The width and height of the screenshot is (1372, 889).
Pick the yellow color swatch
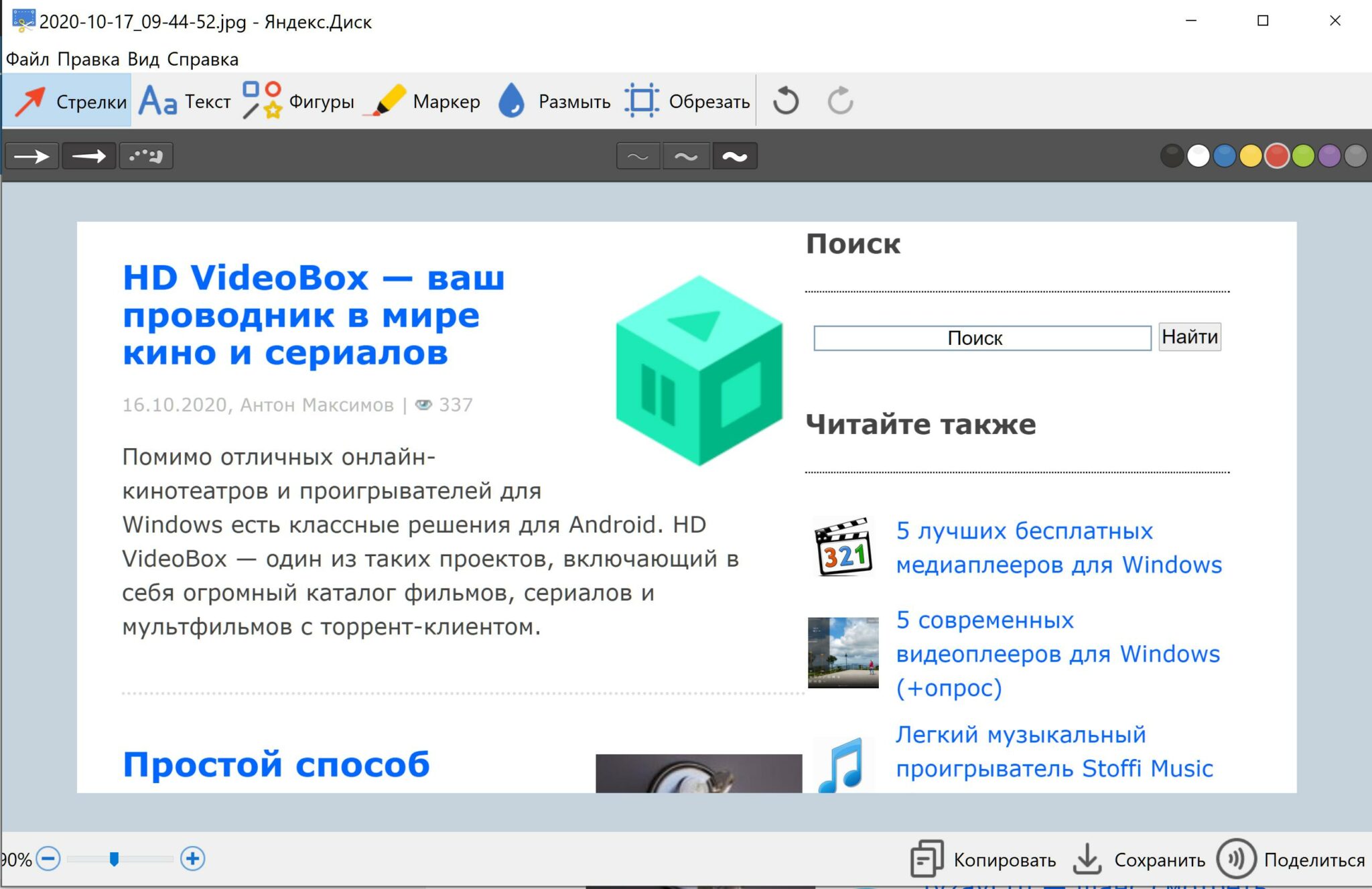(x=1251, y=156)
